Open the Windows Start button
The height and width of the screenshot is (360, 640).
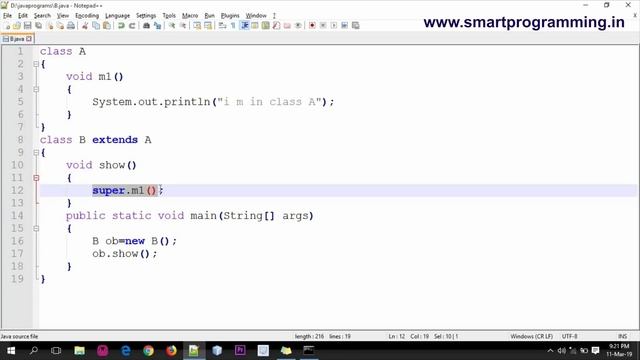pos(11,351)
